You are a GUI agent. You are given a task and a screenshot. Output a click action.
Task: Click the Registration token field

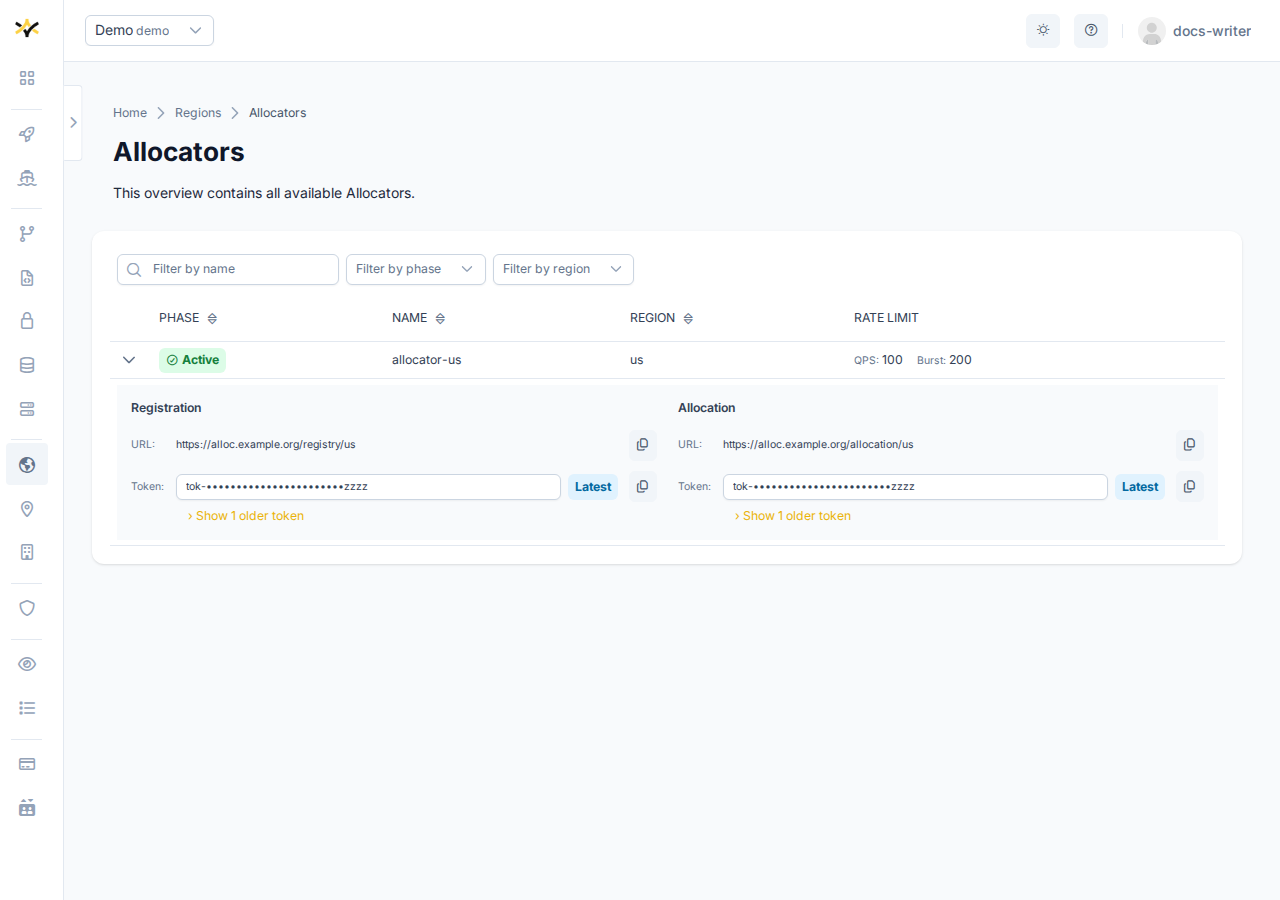click(368, 487)
